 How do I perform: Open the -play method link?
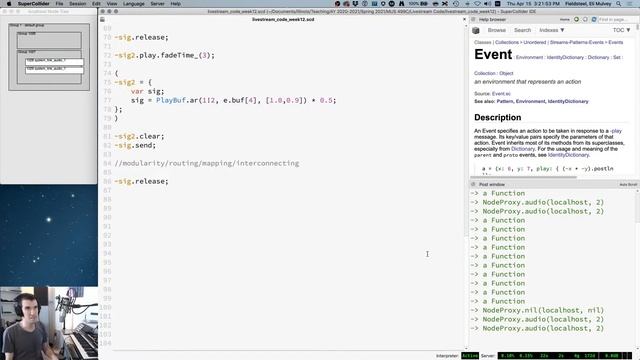pos(616,131)
